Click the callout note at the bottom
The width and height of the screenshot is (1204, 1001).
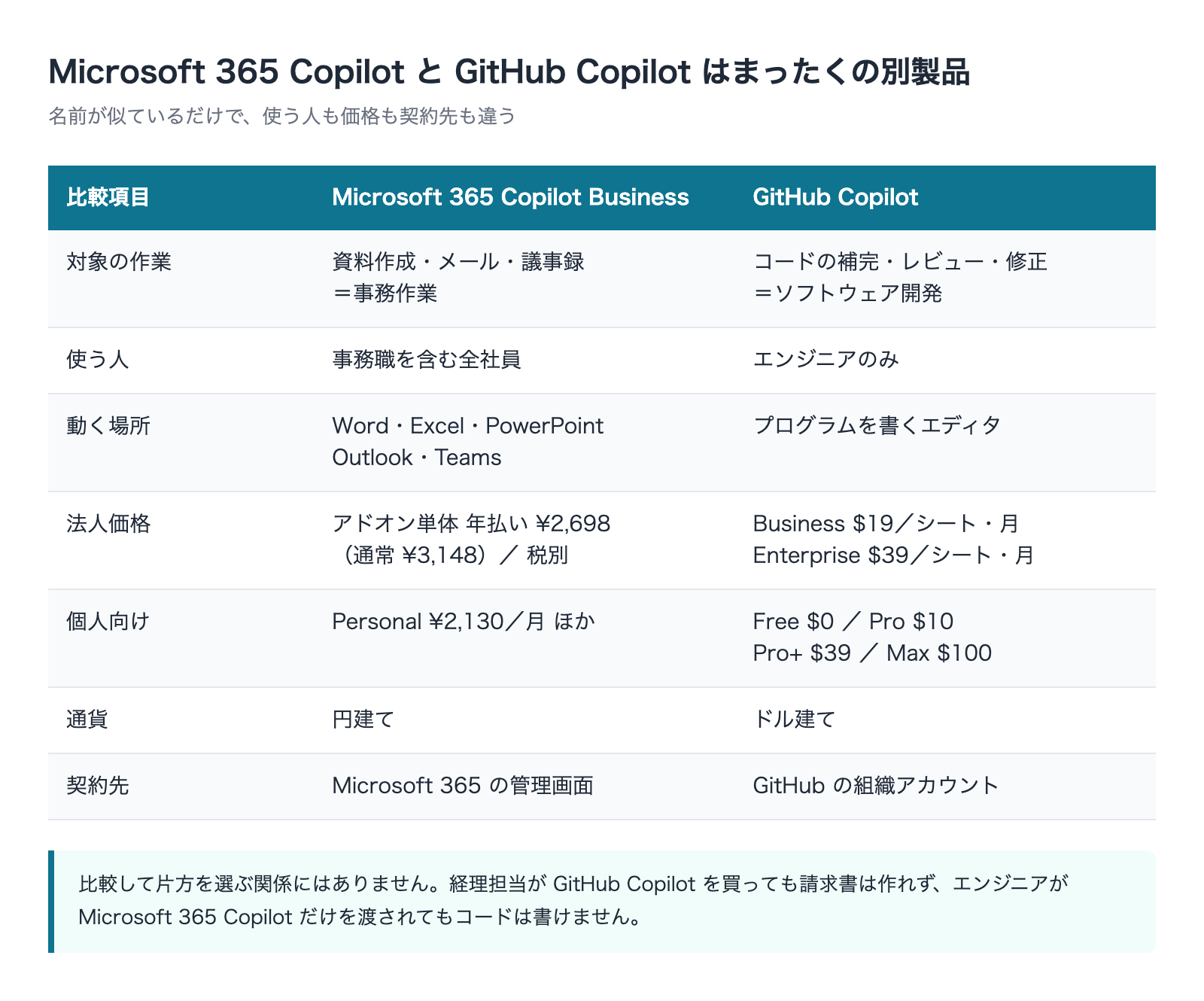coord(602,901)
